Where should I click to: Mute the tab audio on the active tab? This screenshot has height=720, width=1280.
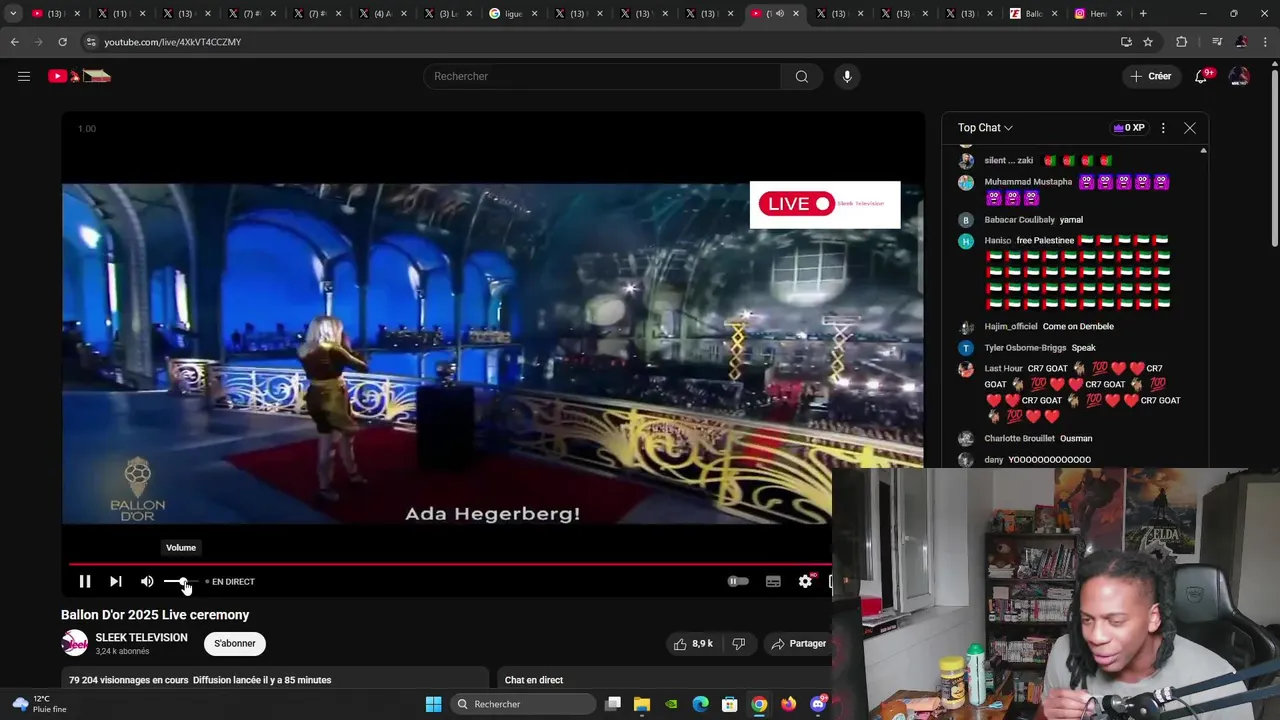pos(780,14)
